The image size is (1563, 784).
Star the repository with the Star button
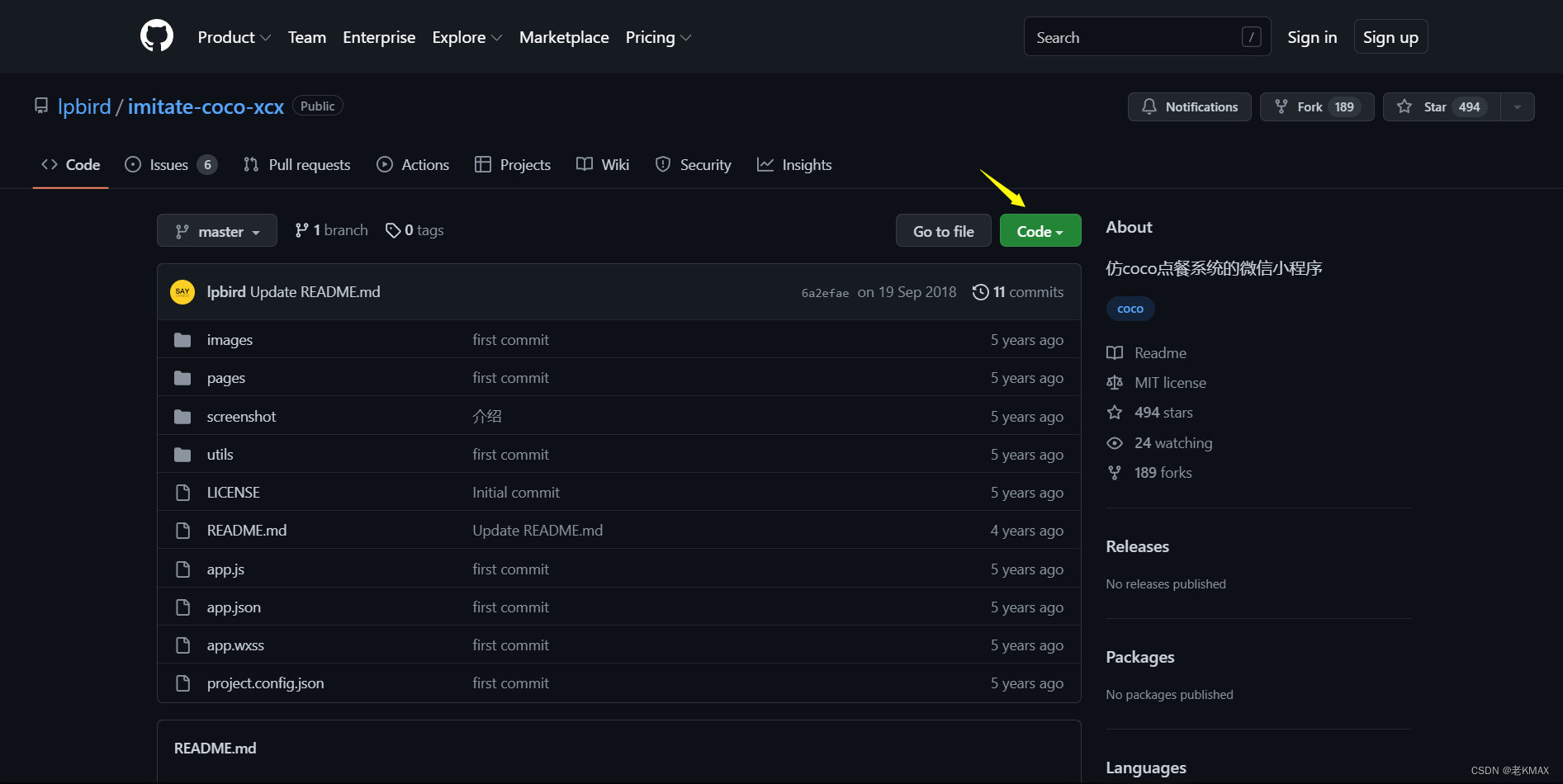pos(1442,106)
